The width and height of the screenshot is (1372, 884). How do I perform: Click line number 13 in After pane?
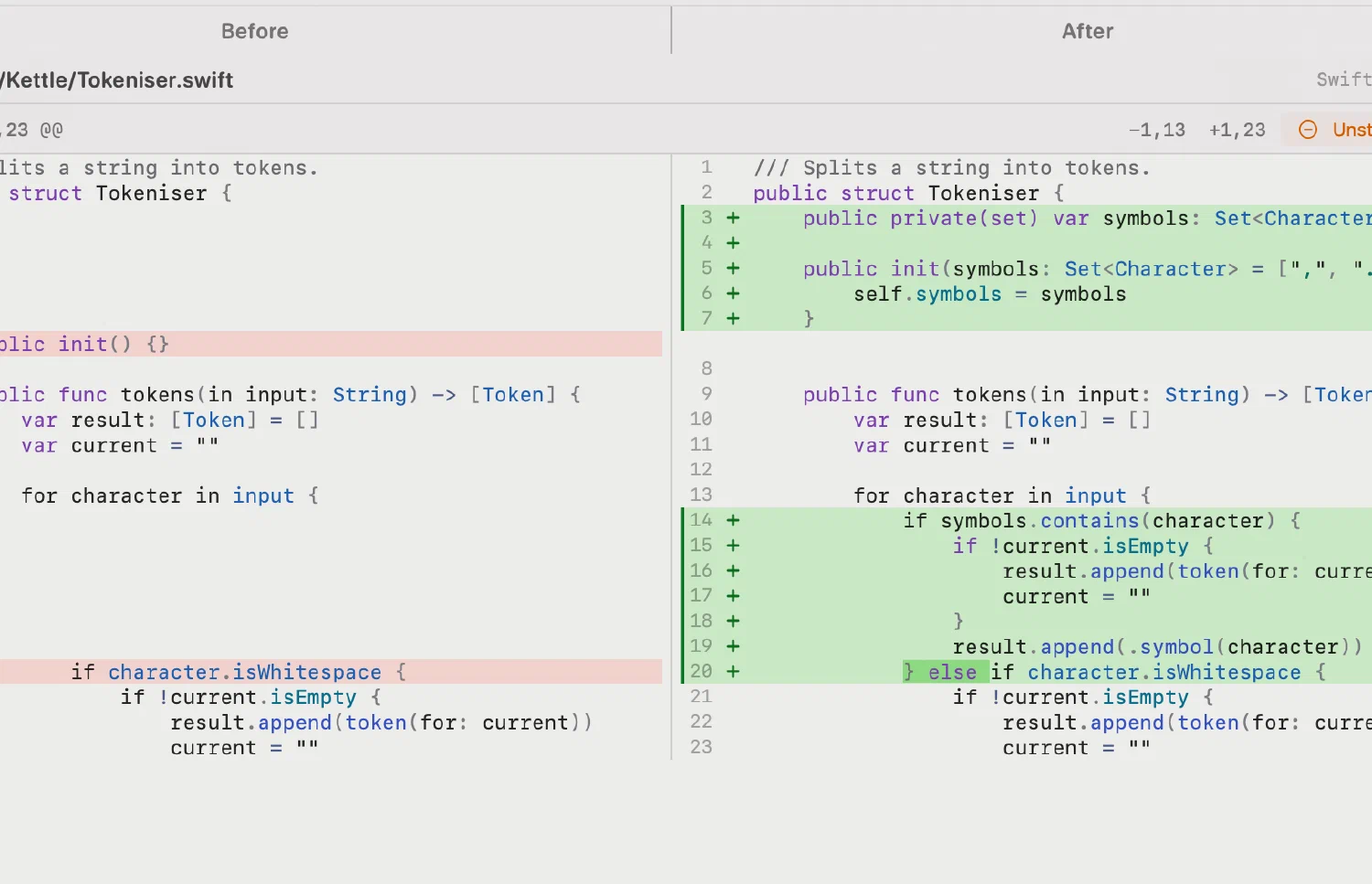tap(701, 495)
